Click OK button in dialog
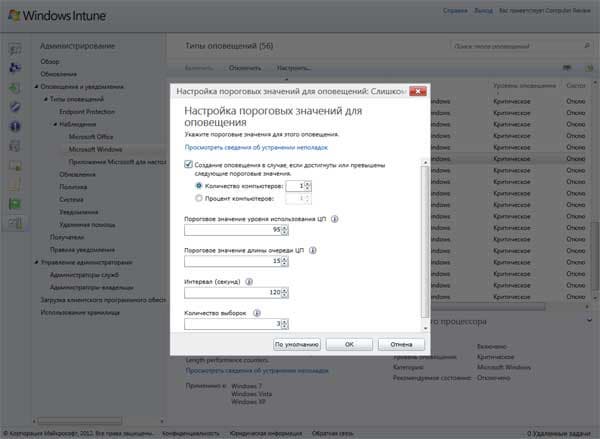The height and width of the screenshot is (439, 600). (x=349, y=344)
